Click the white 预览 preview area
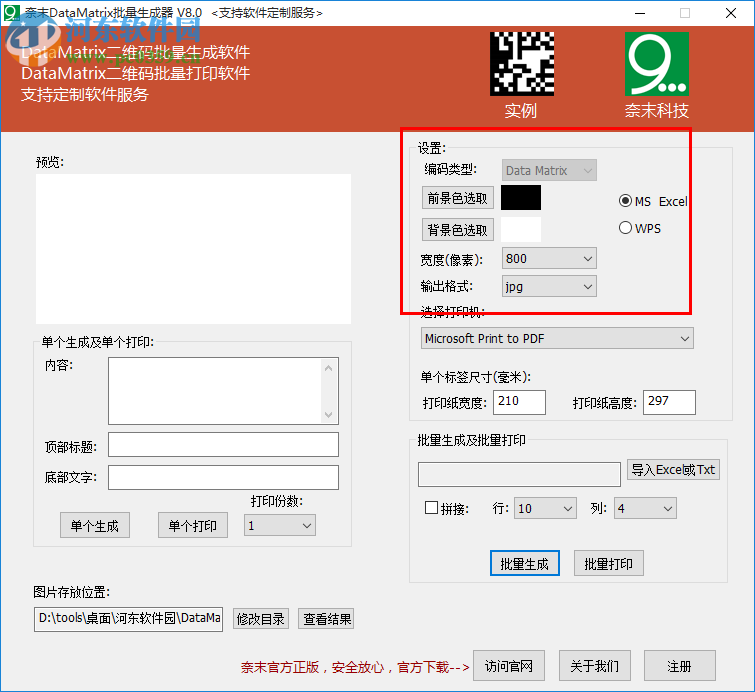 coord(194,249)
